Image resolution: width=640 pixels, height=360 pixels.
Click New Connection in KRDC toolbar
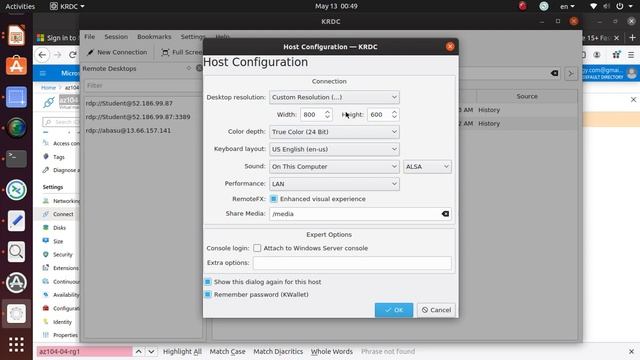(x=117, y=52)
